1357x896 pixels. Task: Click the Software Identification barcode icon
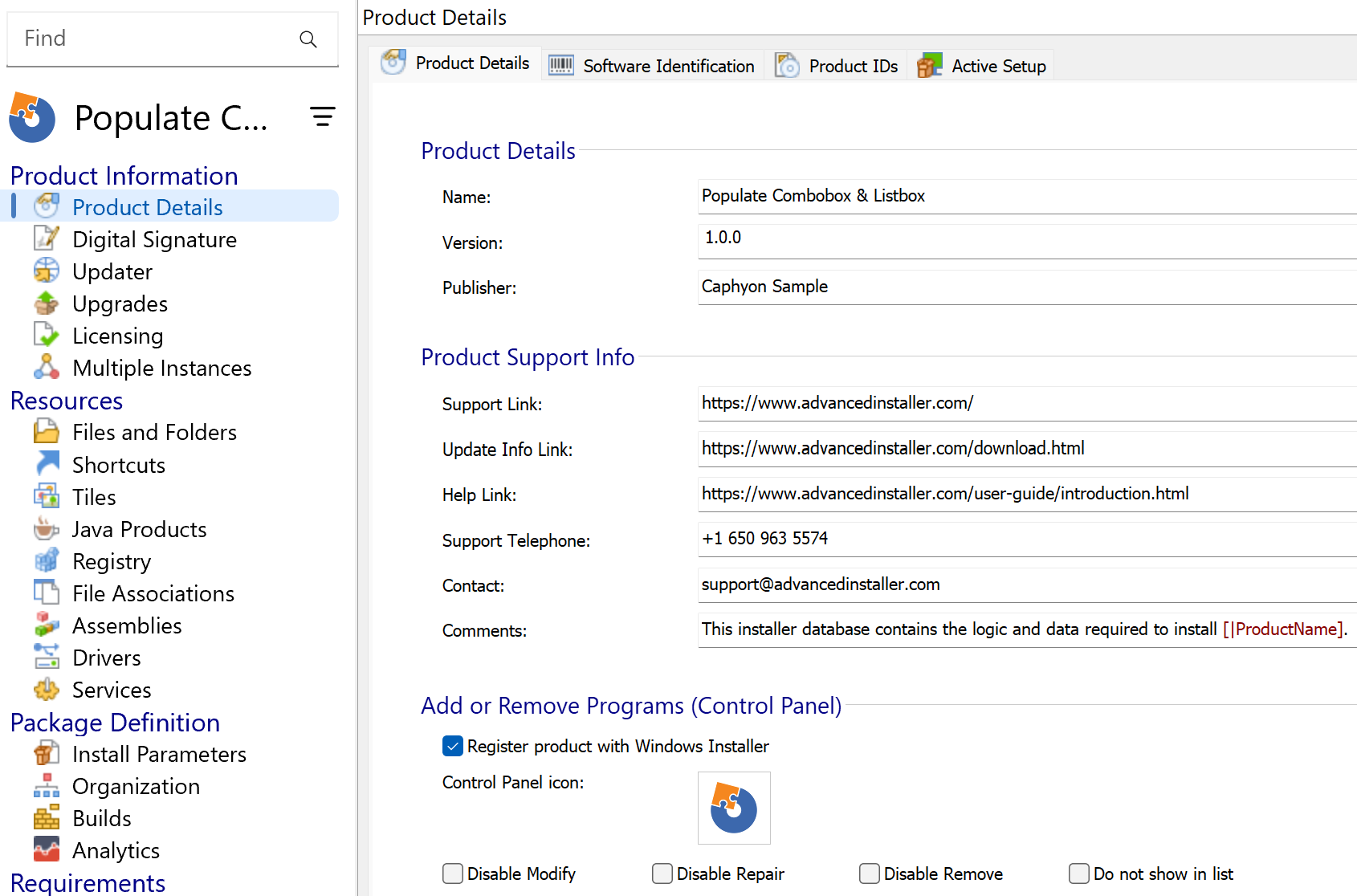point(561,65)
